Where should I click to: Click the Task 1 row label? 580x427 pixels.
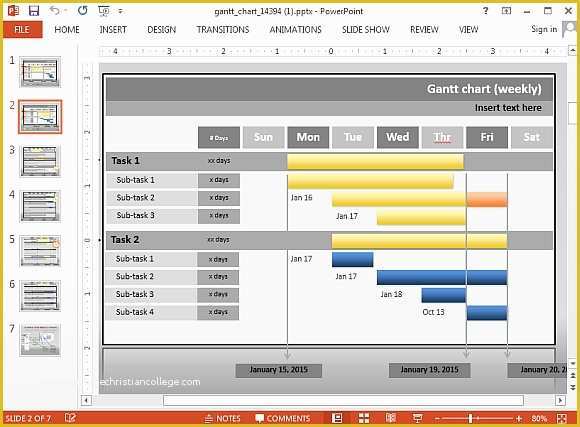[125, 161]
